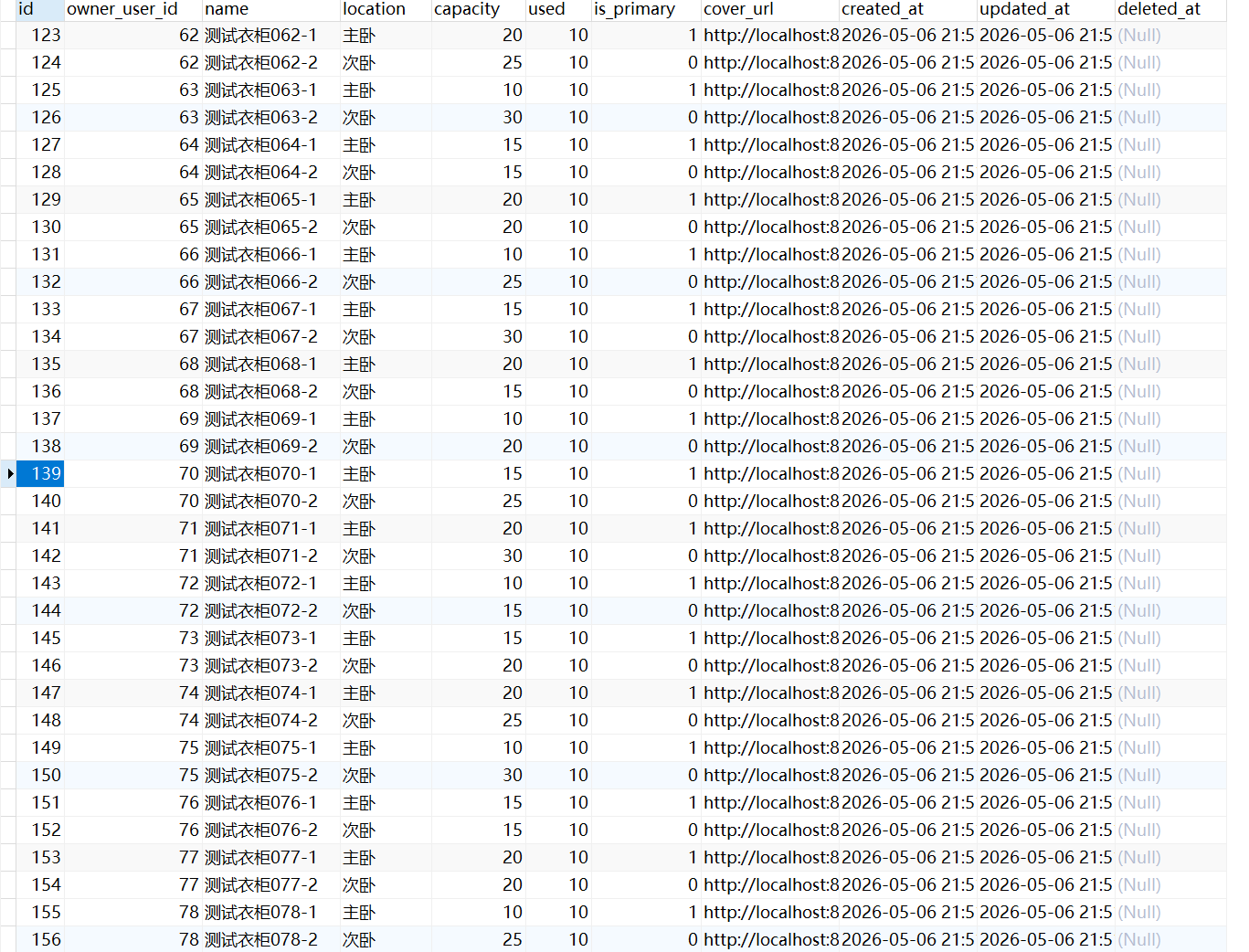The image size is (1249, 952).
Task: Click used value in row 150
Action: 558,775
